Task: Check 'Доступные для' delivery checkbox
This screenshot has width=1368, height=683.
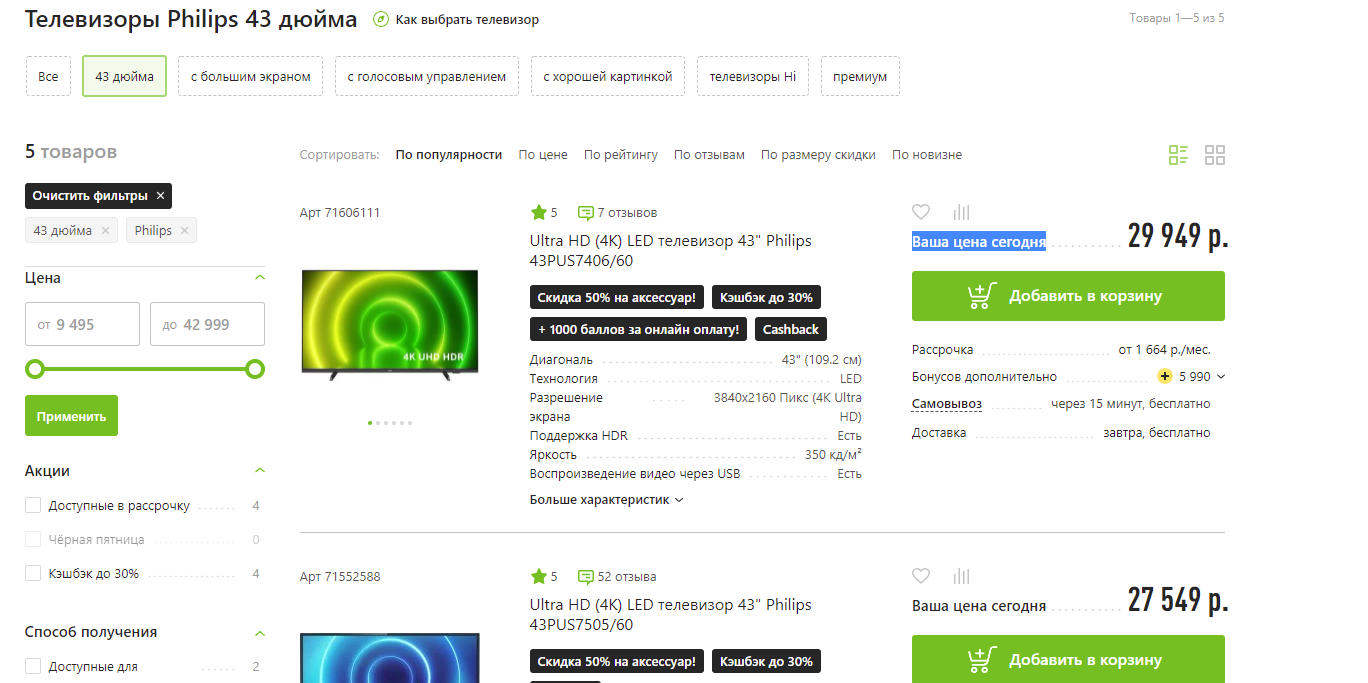Action: 33,667
